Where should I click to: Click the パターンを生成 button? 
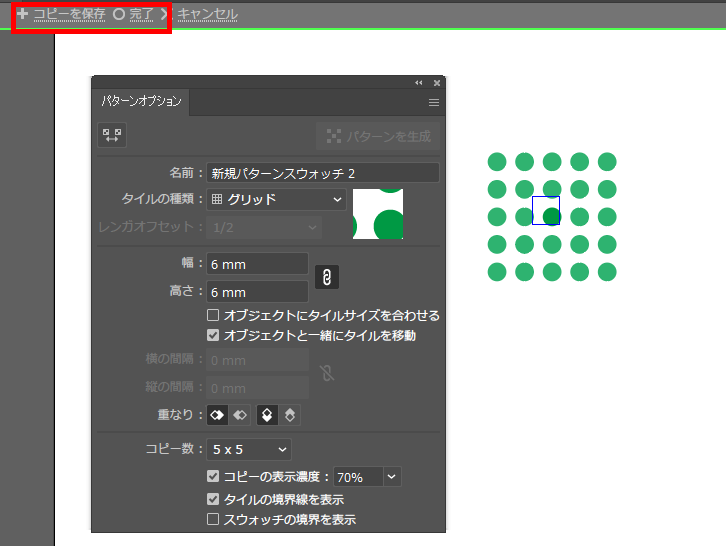(378, 136)
